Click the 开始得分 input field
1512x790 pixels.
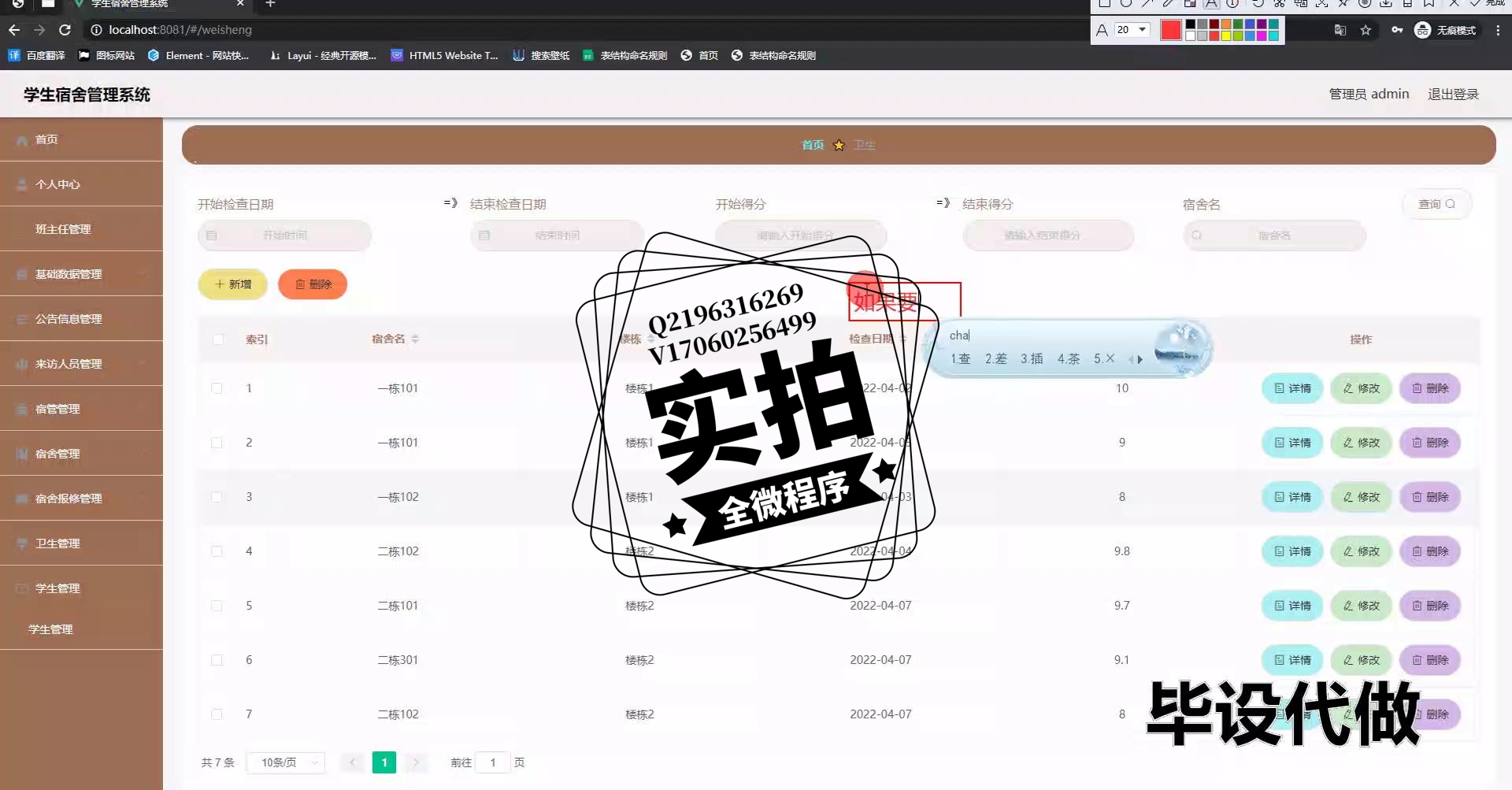[801, 236]
